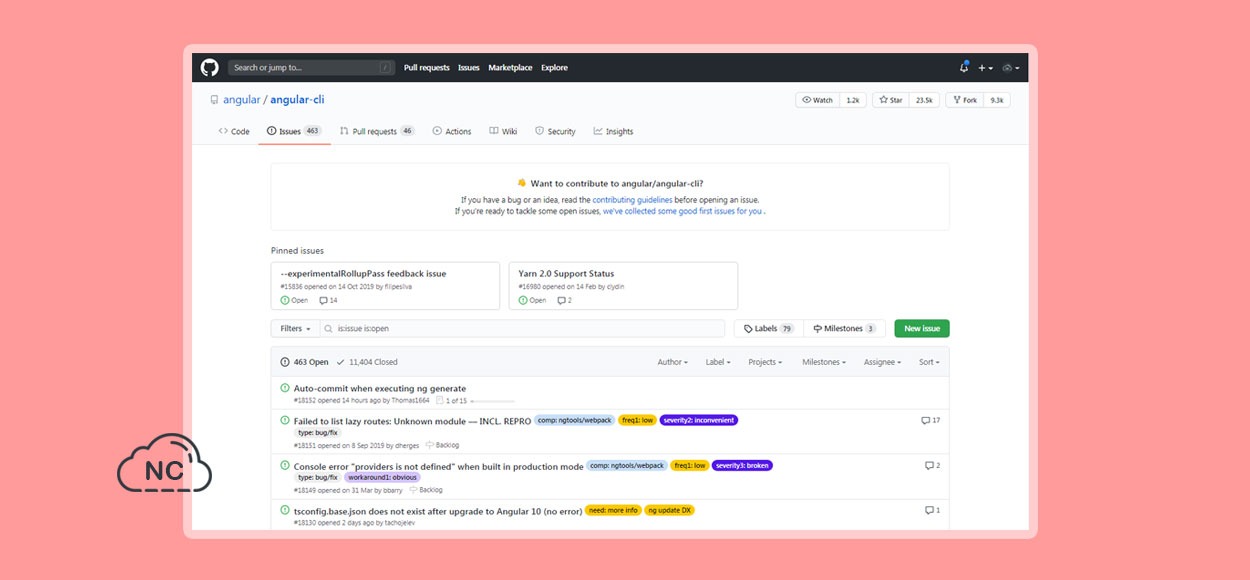
Task: Open the Insights tab
Action: tap(613, 132)
